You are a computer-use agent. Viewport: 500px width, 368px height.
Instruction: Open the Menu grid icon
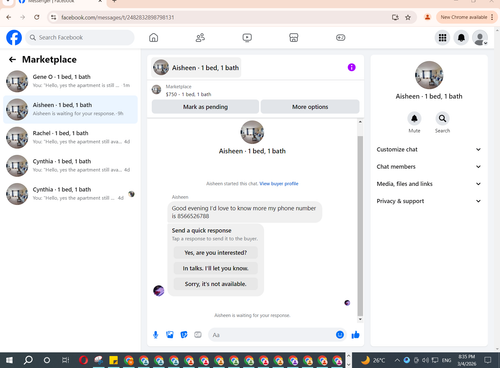[442, 38]
